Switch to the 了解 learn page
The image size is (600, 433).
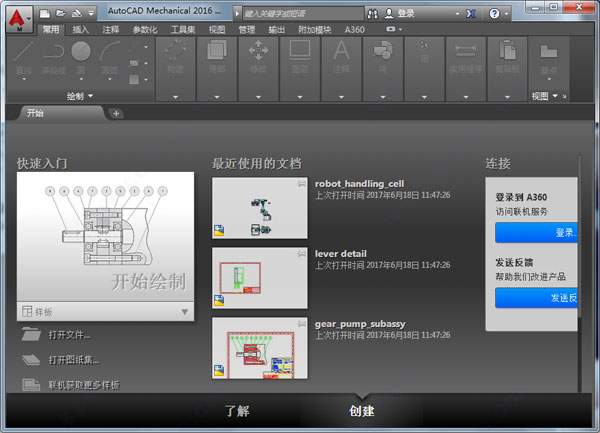click(x=237, y=411)
